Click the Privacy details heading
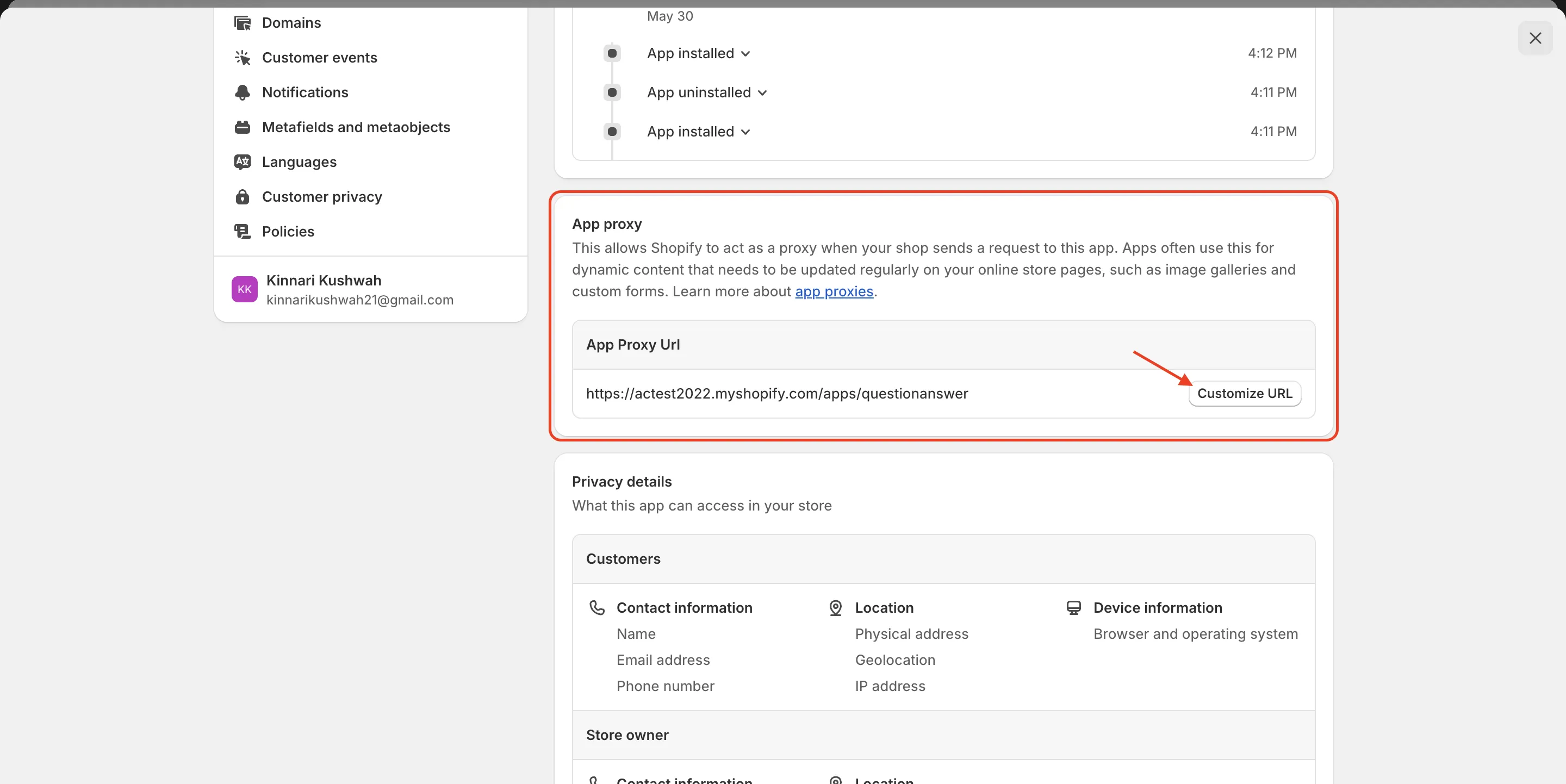 point(622,482)
